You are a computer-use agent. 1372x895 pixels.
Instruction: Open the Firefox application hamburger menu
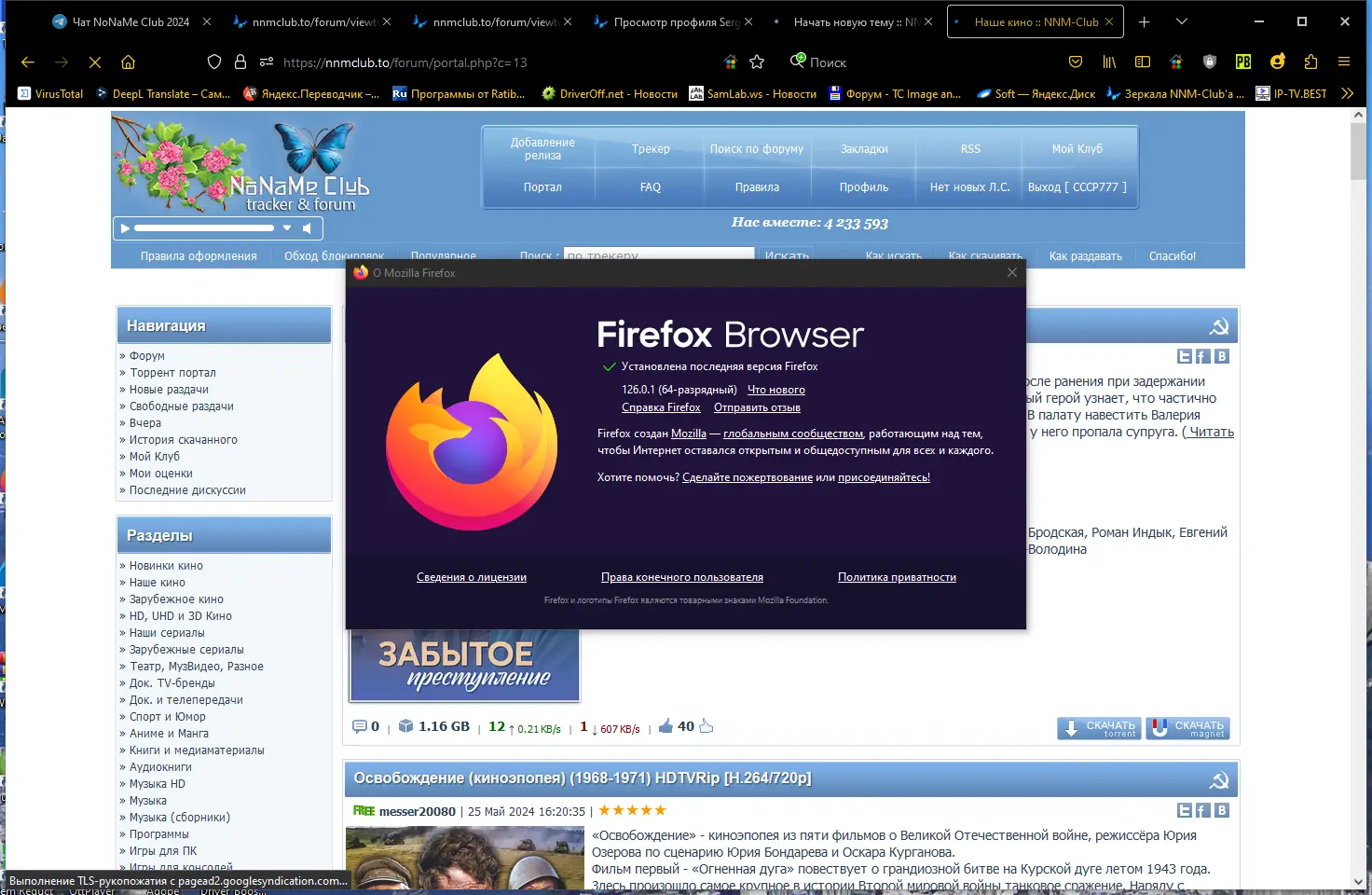[x=1344, y=62]
